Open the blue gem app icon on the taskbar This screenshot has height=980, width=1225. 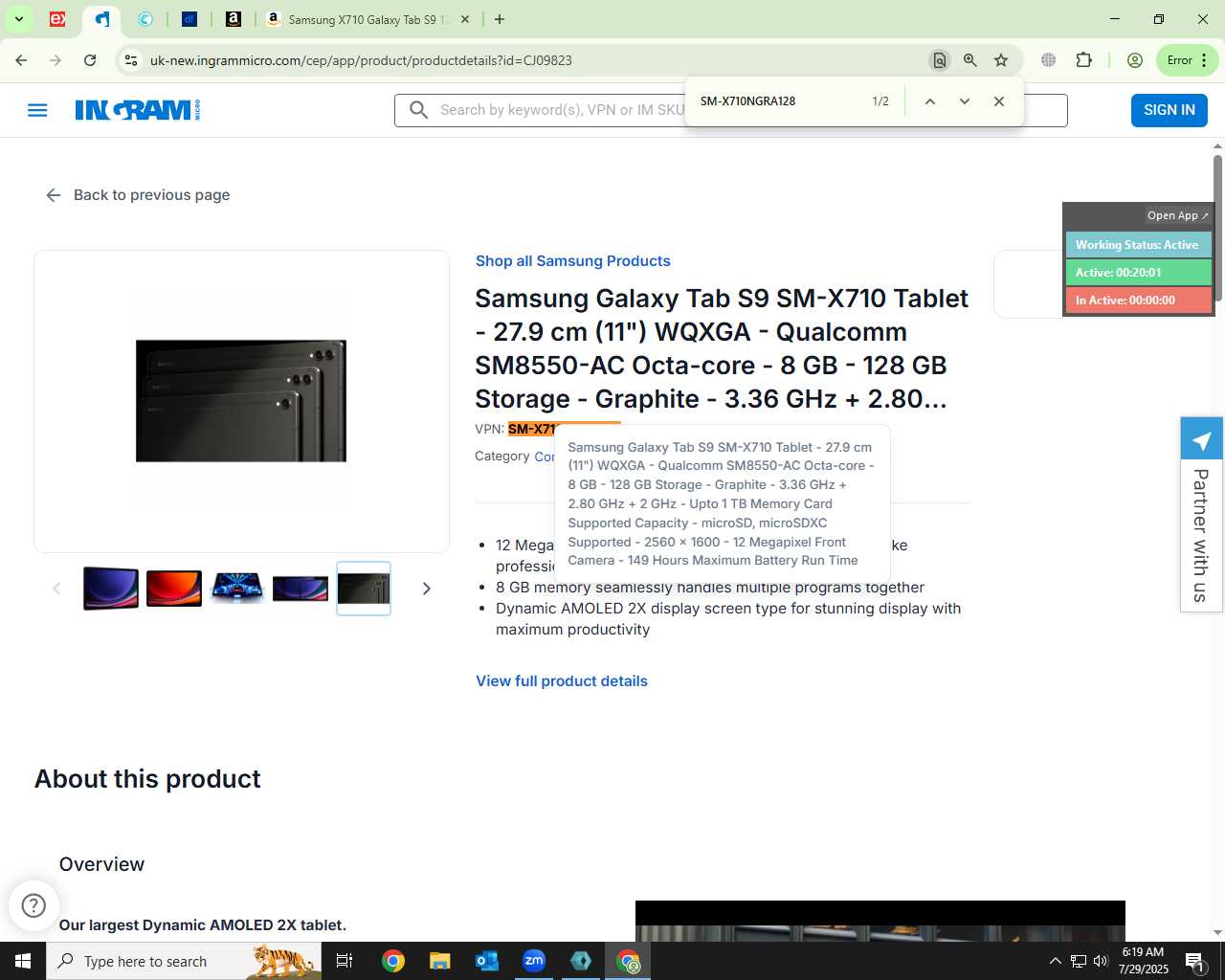pyautogui.click(x=581, y=961)
